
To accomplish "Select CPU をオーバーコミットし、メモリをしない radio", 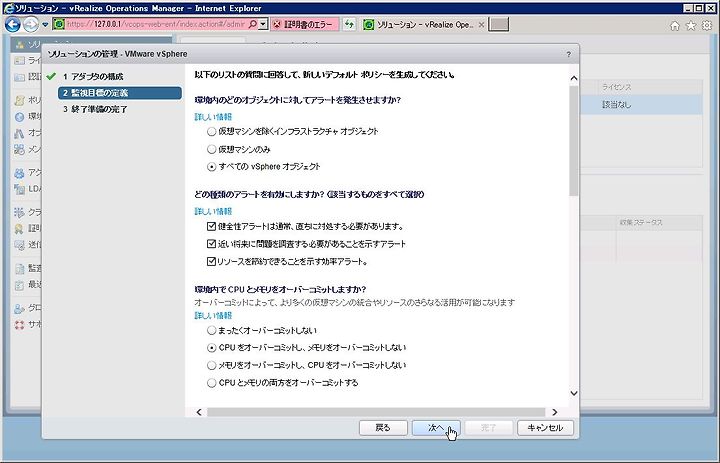I will (x=211, y=348).
